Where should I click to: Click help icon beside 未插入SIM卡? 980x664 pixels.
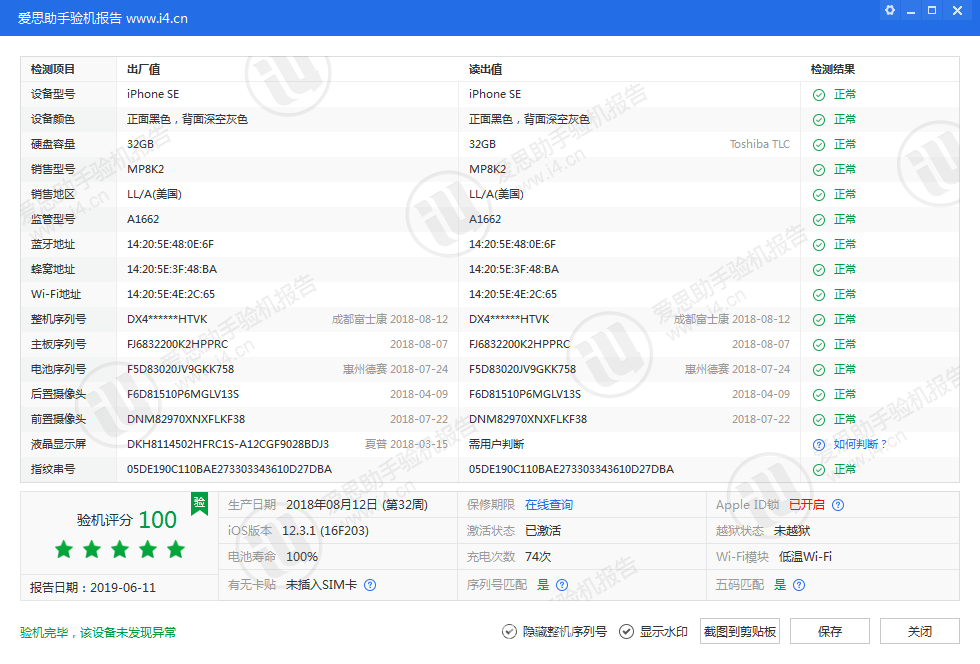click(x=370, y=585)
